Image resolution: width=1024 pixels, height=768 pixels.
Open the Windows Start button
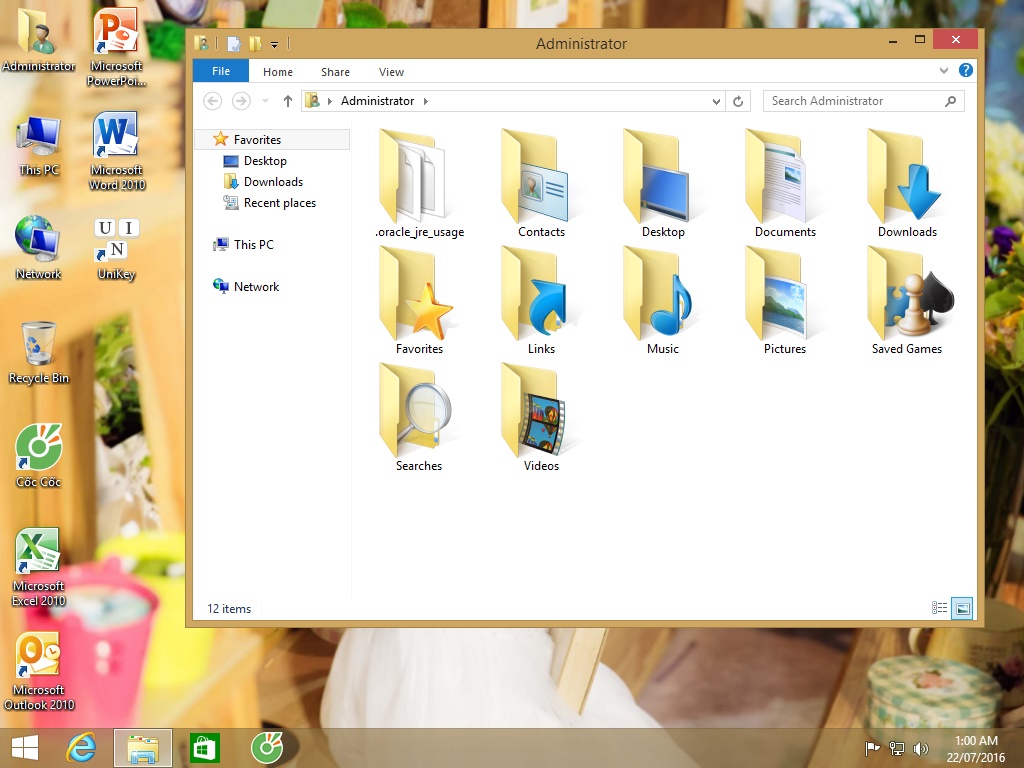tap(25, 748)
